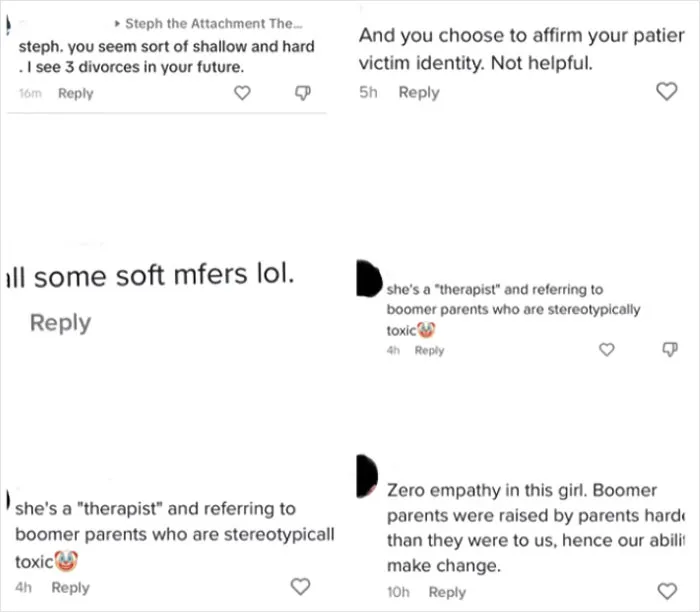
Task: Reply to the large 4h "toxic" comment
Action: tap(71, 587)
